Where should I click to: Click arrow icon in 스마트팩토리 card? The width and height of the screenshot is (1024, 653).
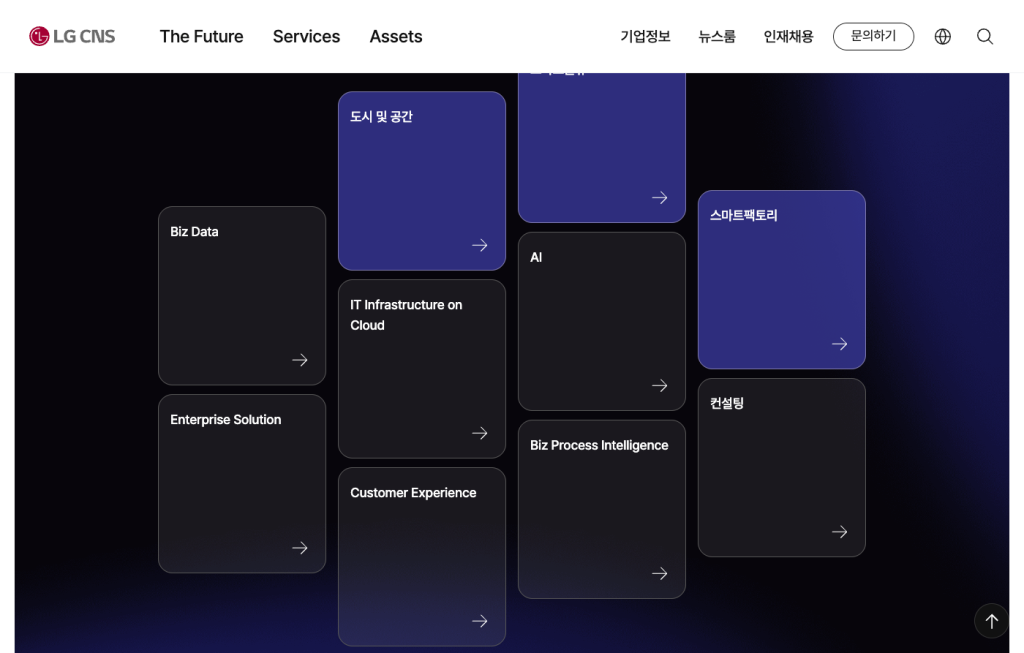click(x=840, y=344)
